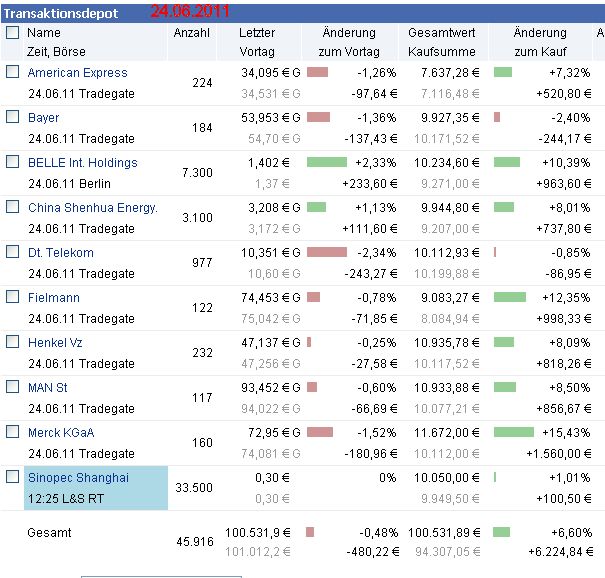
Task: Click the Änderung zum Vortag header
Action: (349, 42)
